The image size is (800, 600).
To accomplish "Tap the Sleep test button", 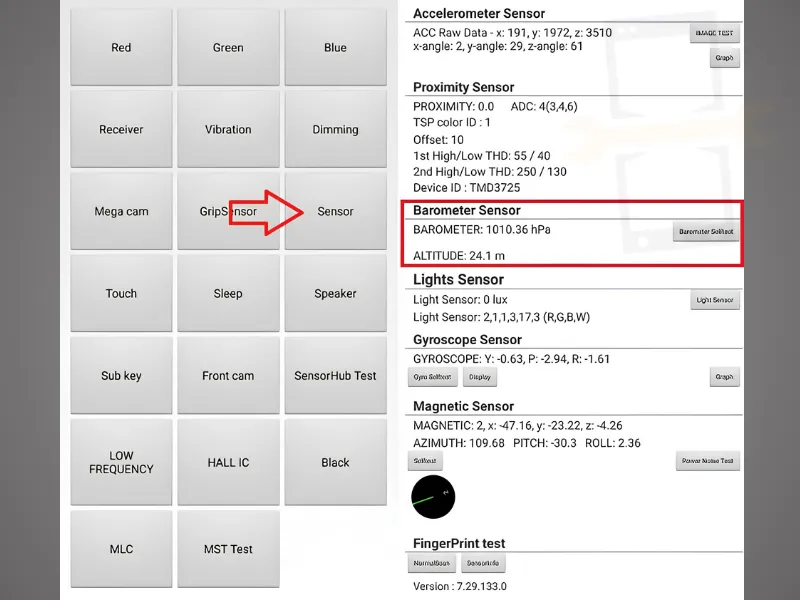I will (x=228, y=293).
